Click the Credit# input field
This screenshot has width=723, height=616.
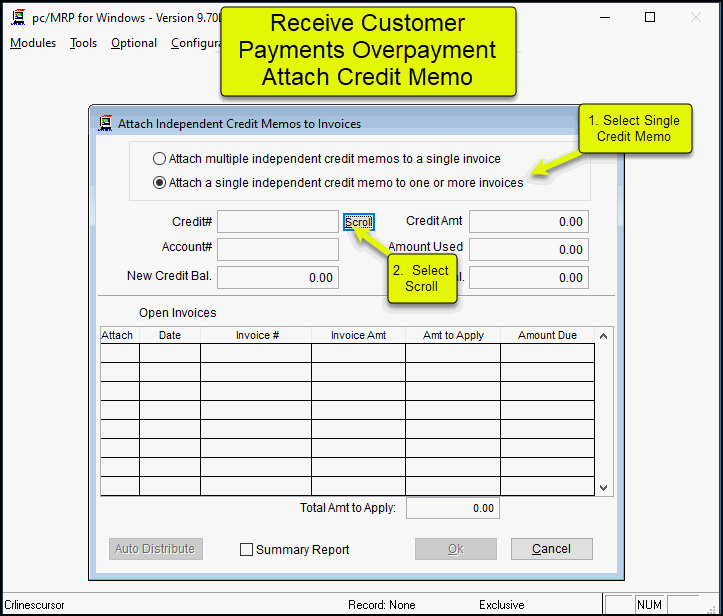278,221
